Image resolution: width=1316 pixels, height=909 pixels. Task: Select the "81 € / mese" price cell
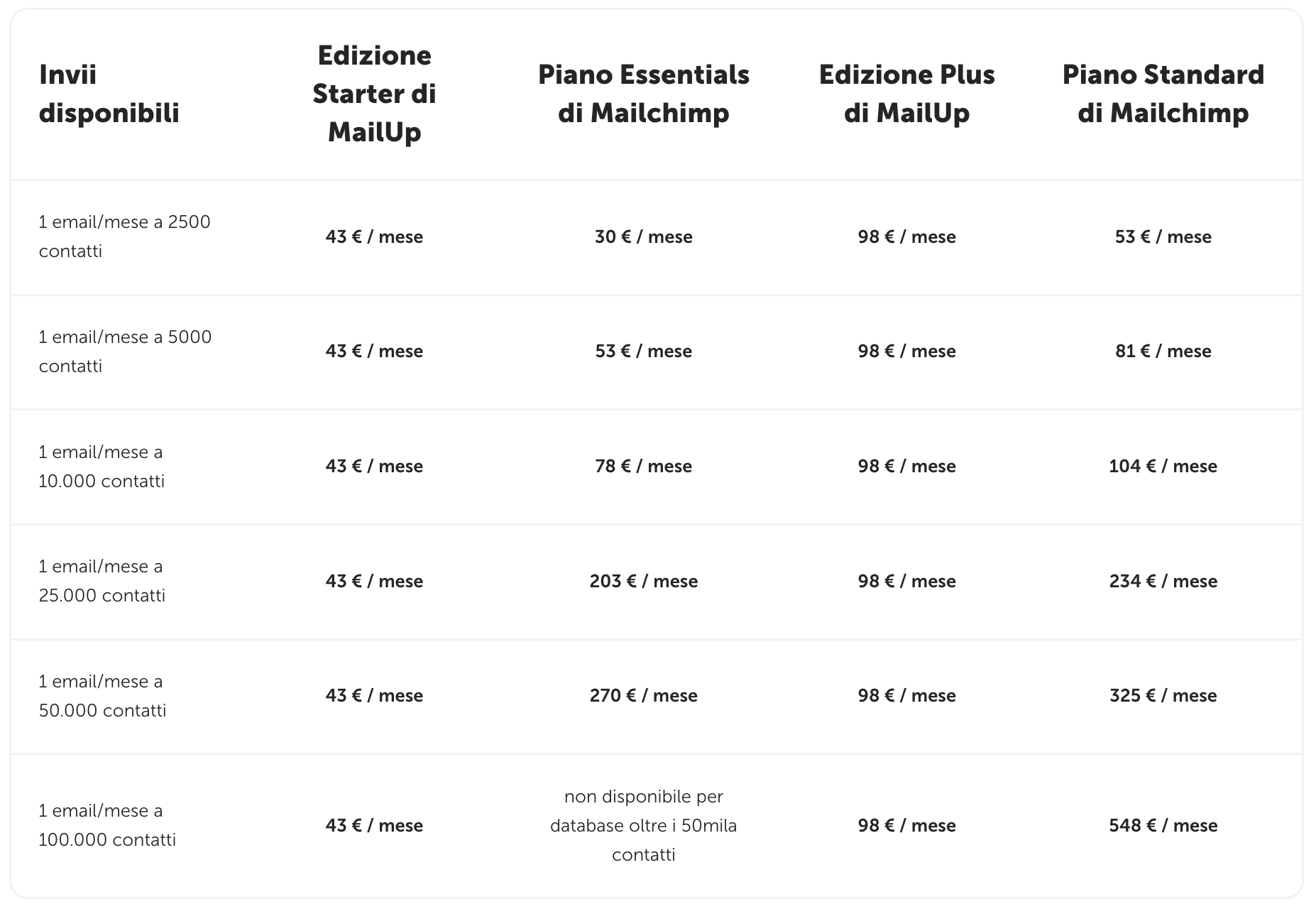click(x=1163, y=352)
